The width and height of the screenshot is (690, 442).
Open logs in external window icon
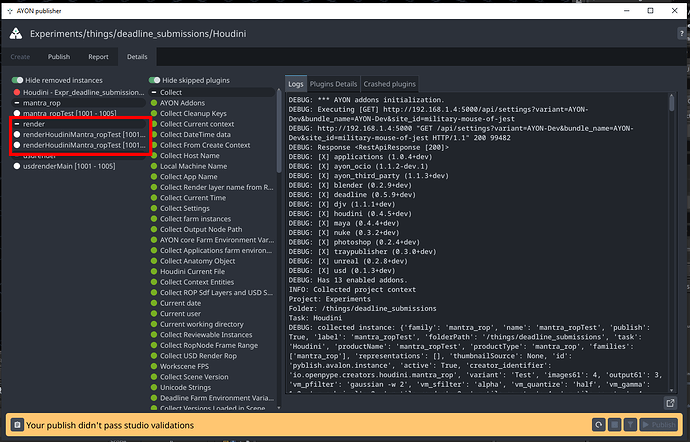point(670,403)
